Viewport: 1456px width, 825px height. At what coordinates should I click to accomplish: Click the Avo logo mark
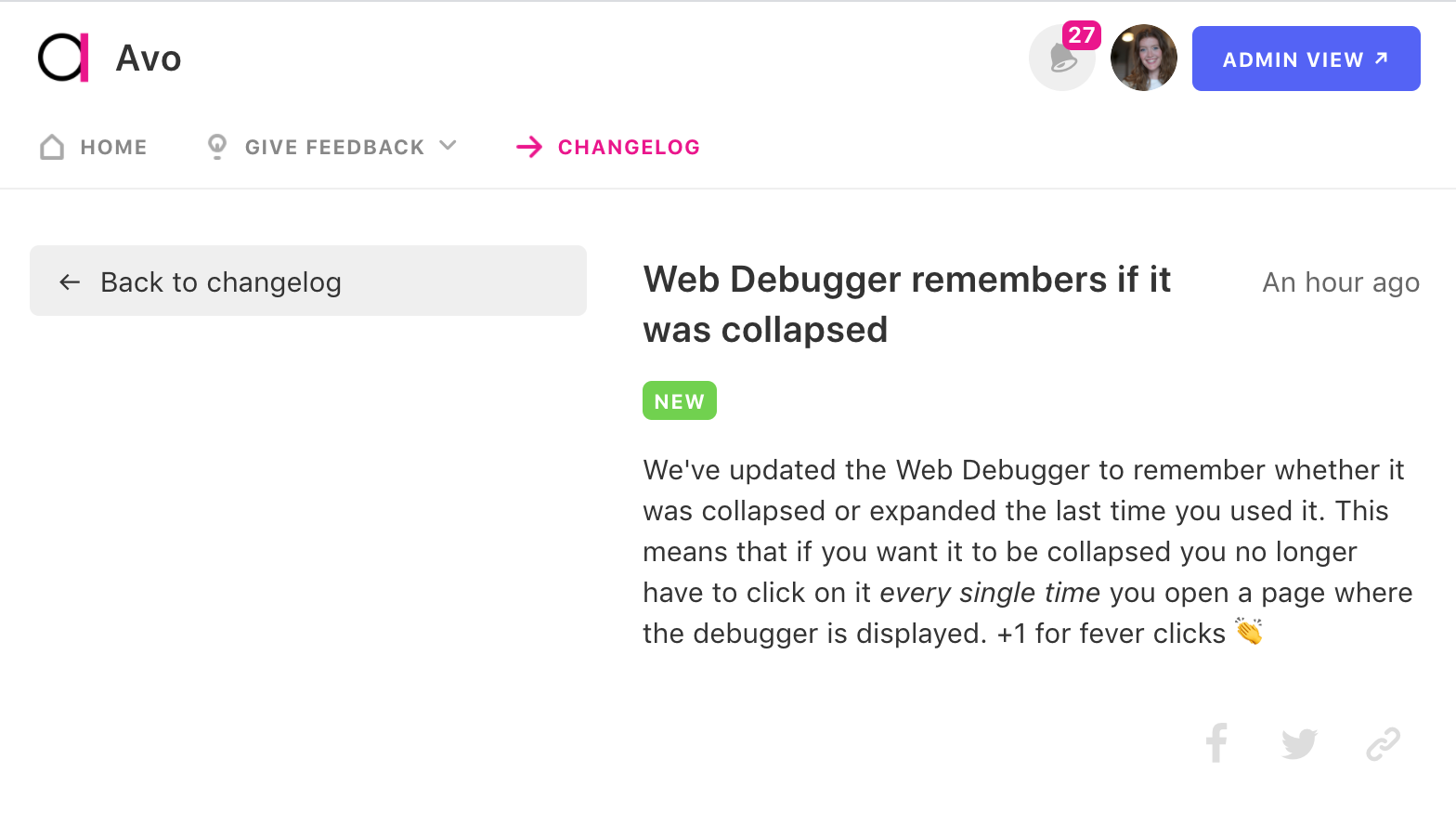[x=64, y=58]
